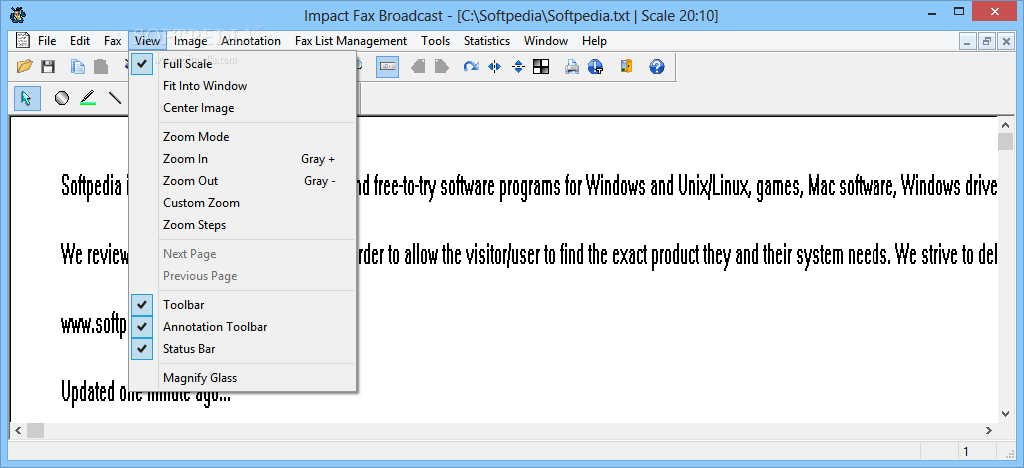Click page number 1 in status bar

coord(967,451)
